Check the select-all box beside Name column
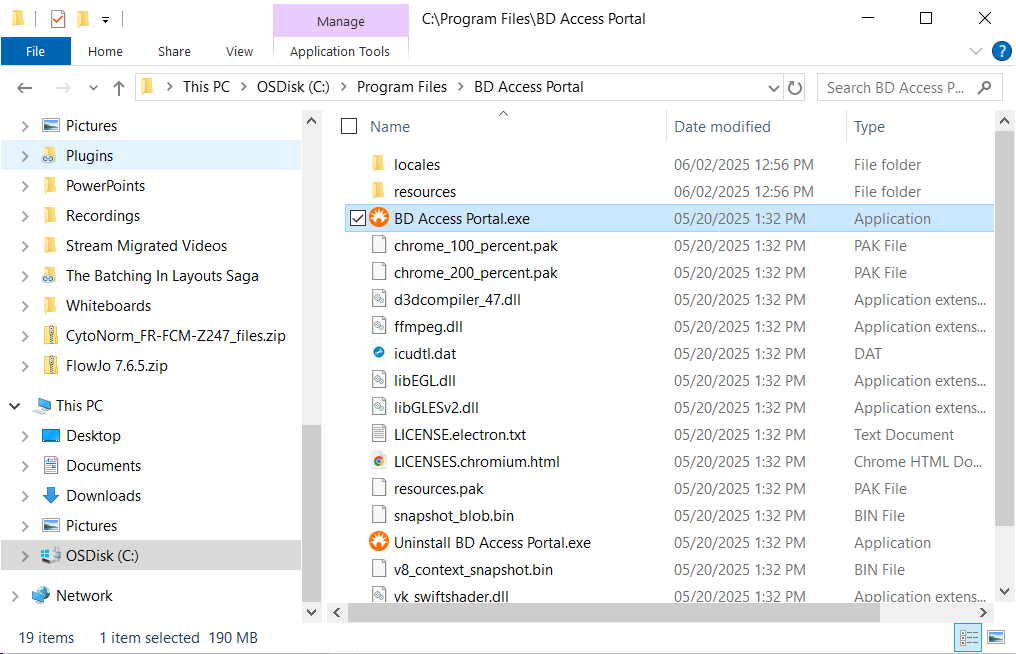Image resolution: width=1016 pixels, height=654 pixels. pyautogui.click(x=348, y=126)
